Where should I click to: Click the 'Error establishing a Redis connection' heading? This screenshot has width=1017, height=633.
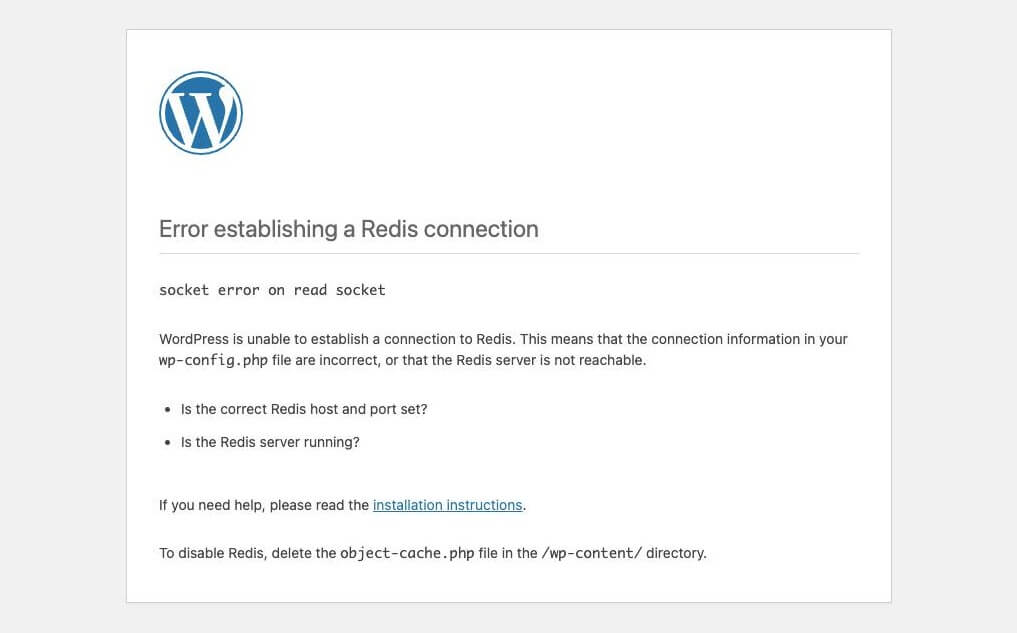click(349, 229)
